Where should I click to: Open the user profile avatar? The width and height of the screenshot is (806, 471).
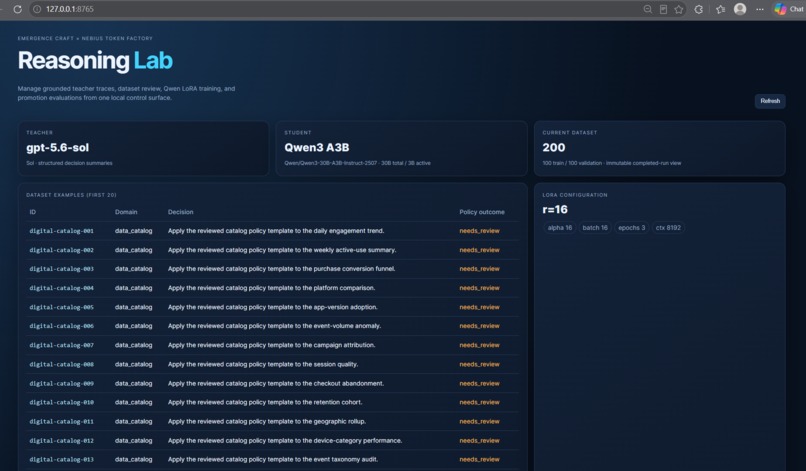740,9
